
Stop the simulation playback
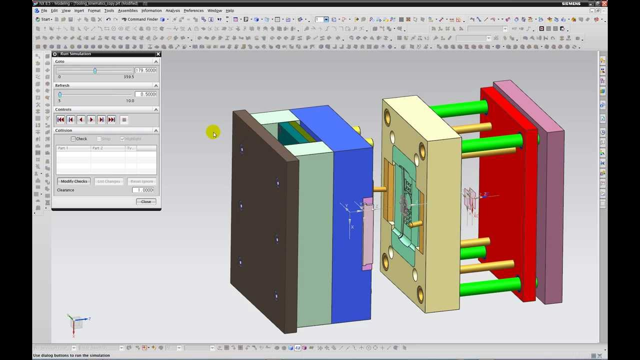[124, 120]
